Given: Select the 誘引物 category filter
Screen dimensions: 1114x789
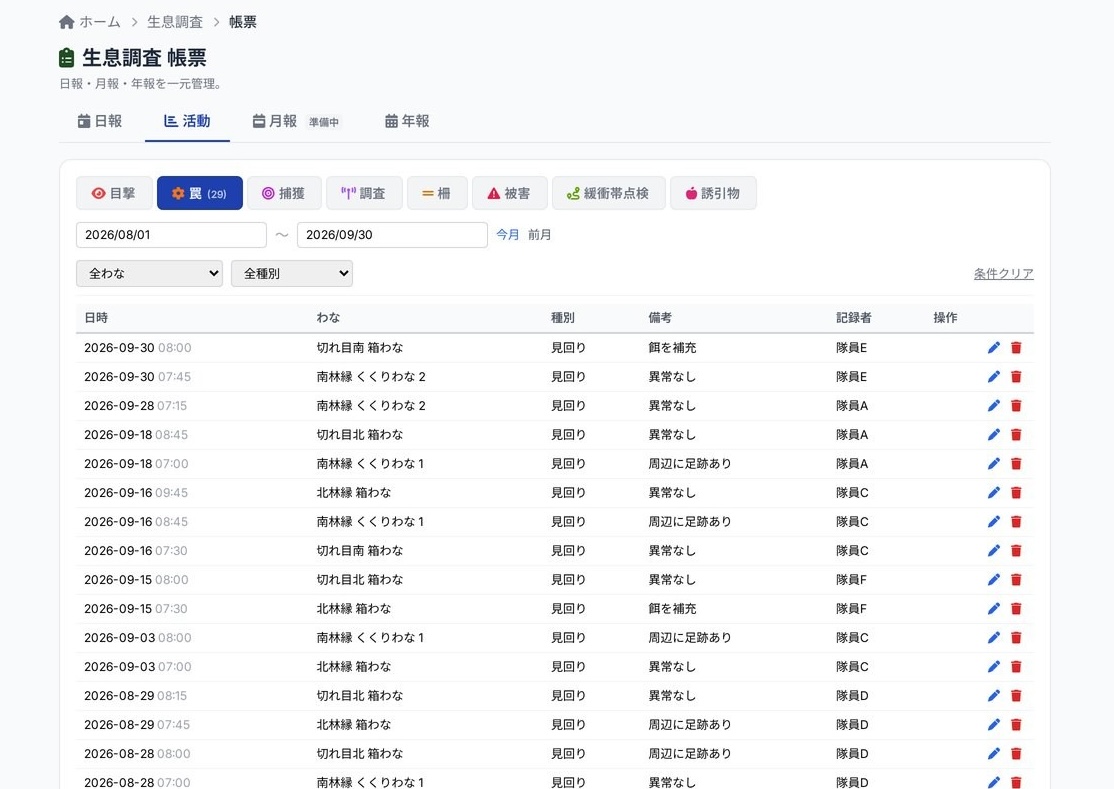Looking at the screenshot, I should coord(713,193).
